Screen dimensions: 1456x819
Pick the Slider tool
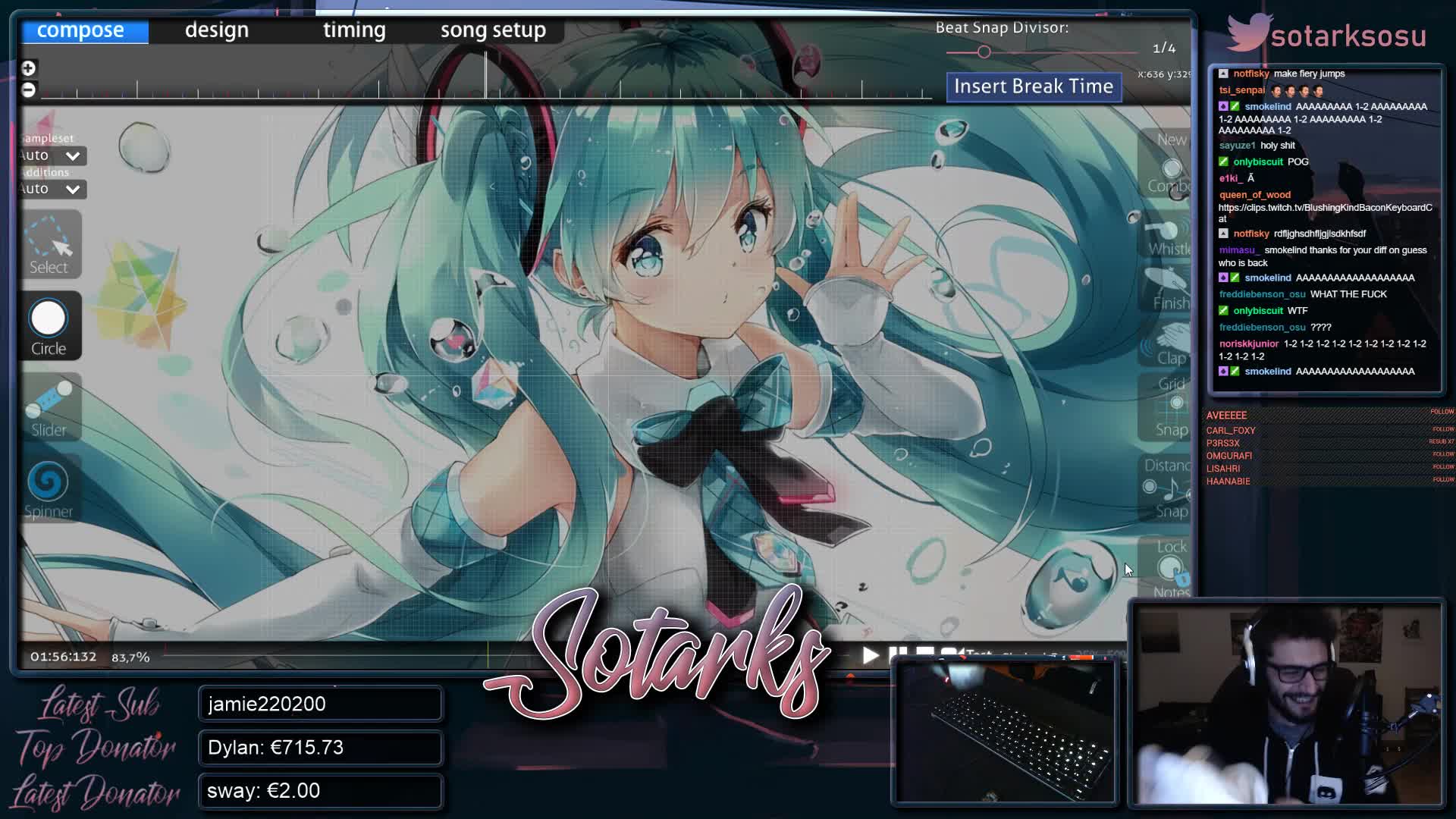pos(49,408)
